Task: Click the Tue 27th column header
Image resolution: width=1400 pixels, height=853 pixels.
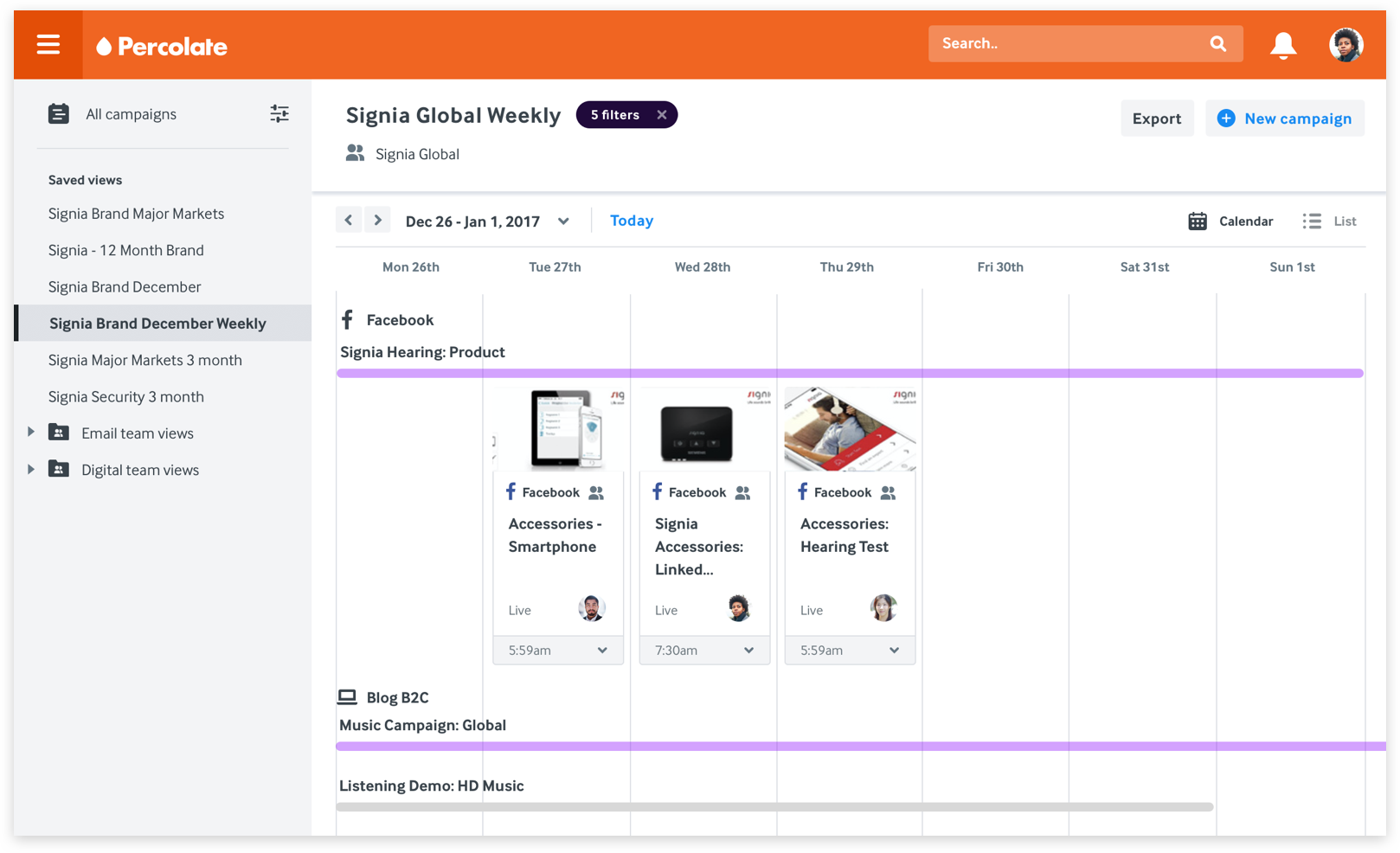Action: (555, 266)
